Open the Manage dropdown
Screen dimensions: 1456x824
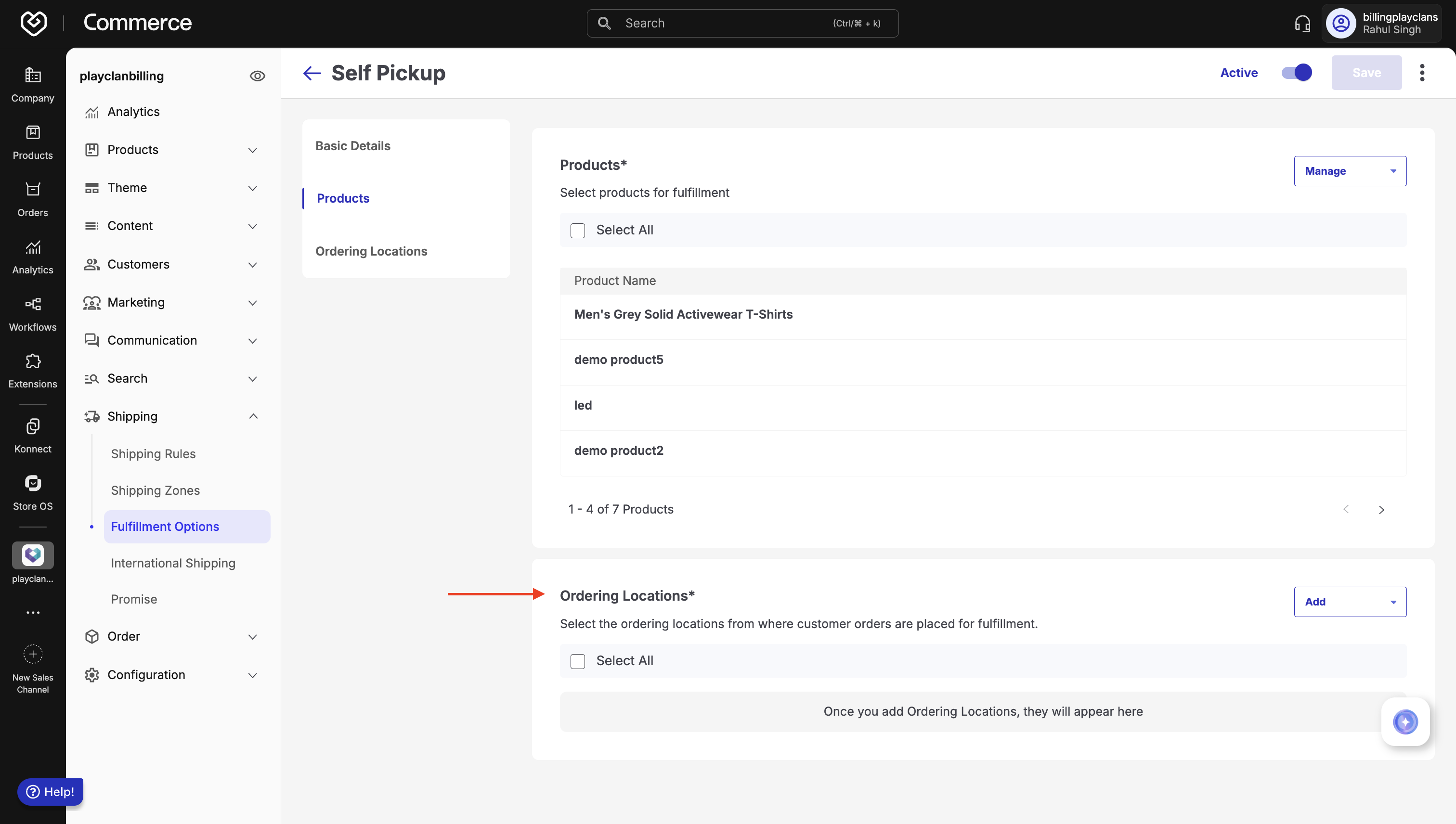1350,171
